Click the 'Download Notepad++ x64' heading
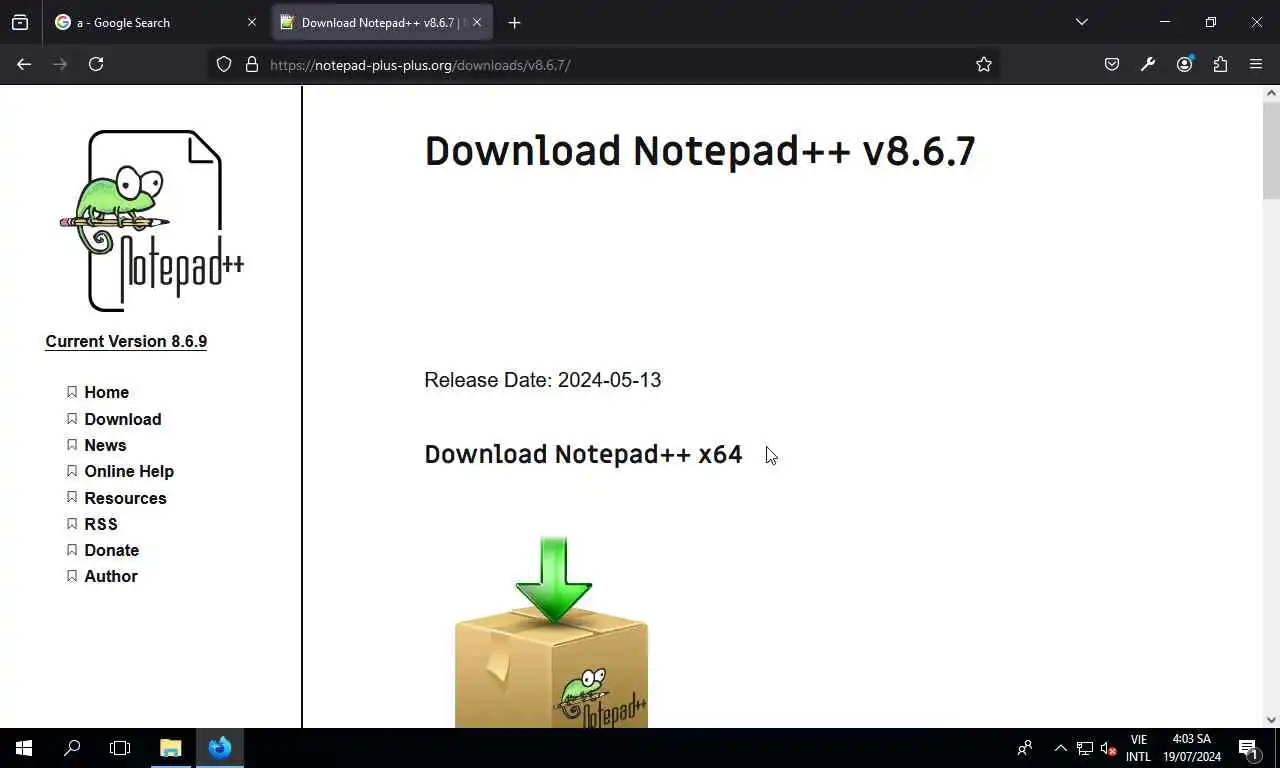 coord(583,454)
